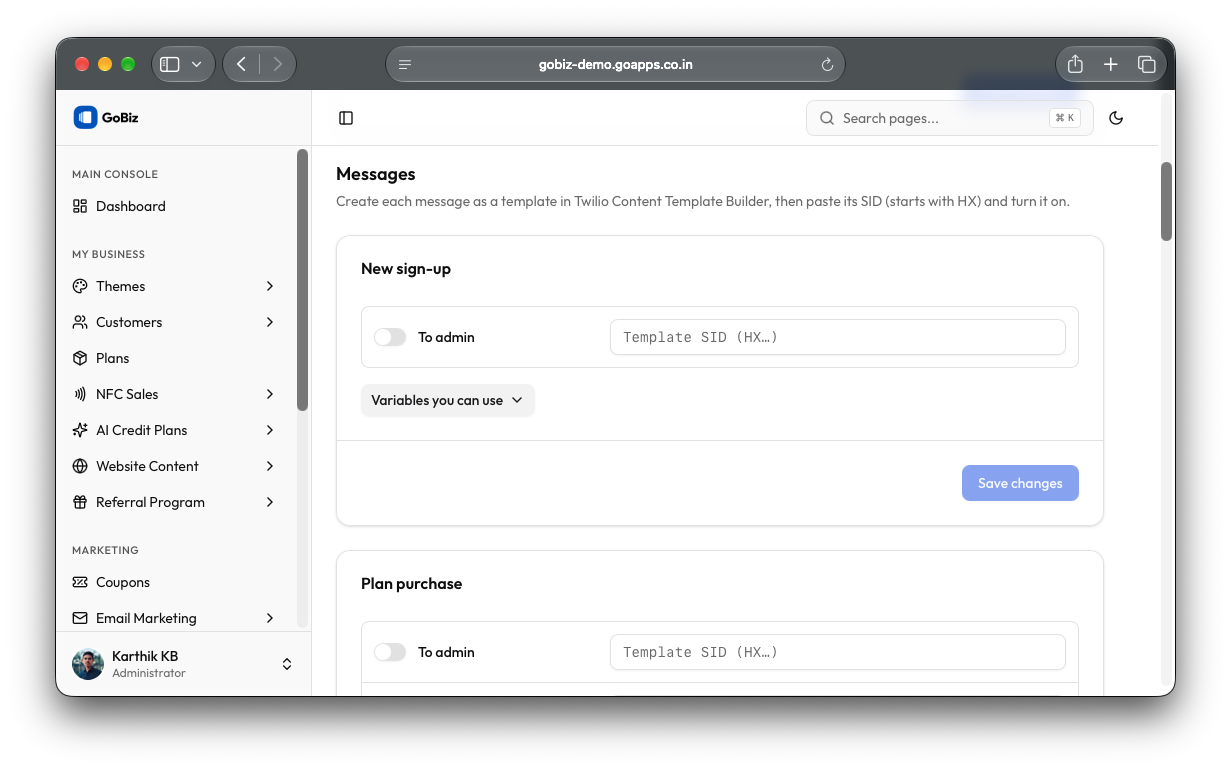Open a new Safari tab

pyautogui.click(x=1111, y=64)
